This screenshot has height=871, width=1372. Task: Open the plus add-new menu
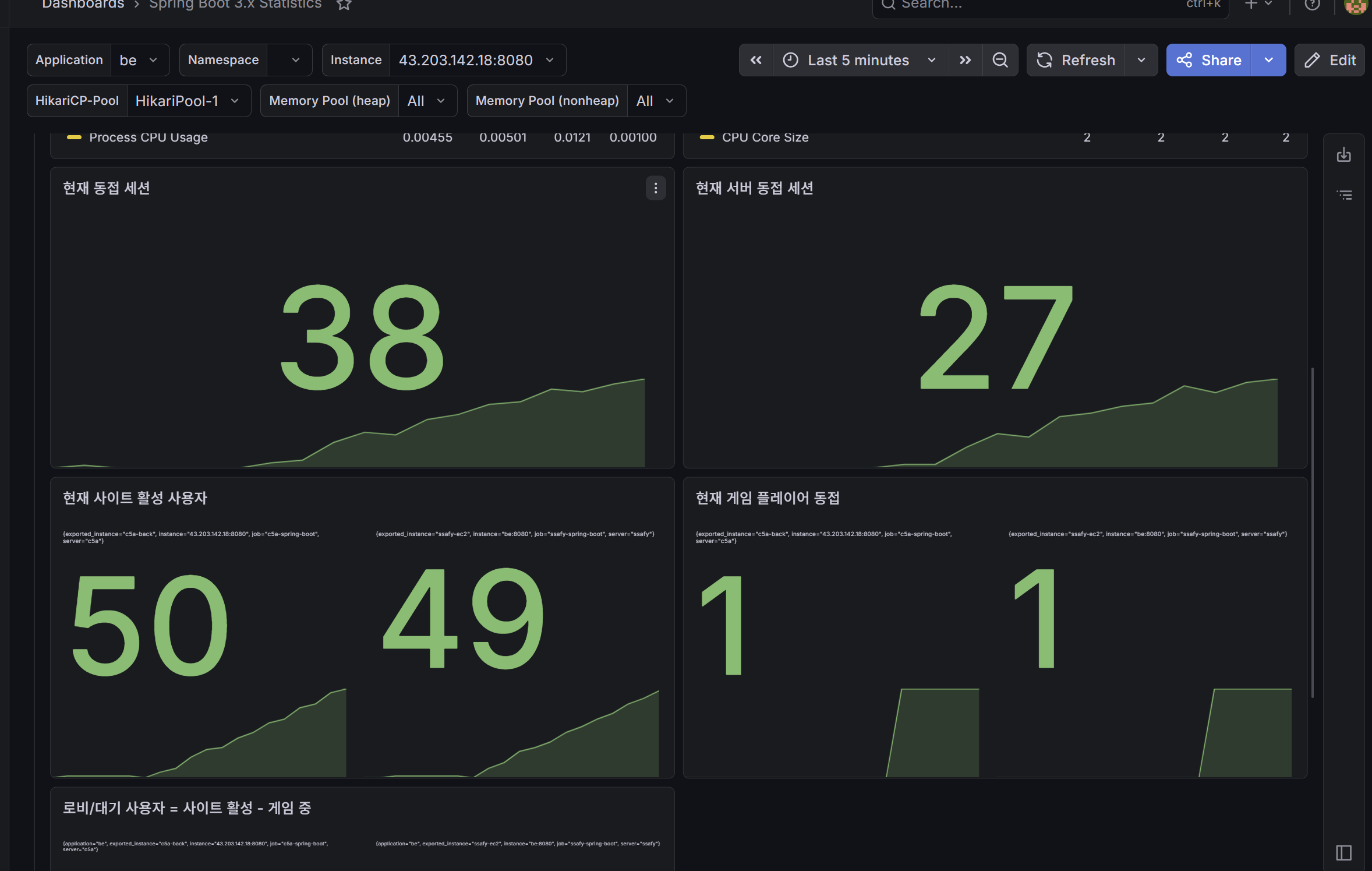(1257, 5)
